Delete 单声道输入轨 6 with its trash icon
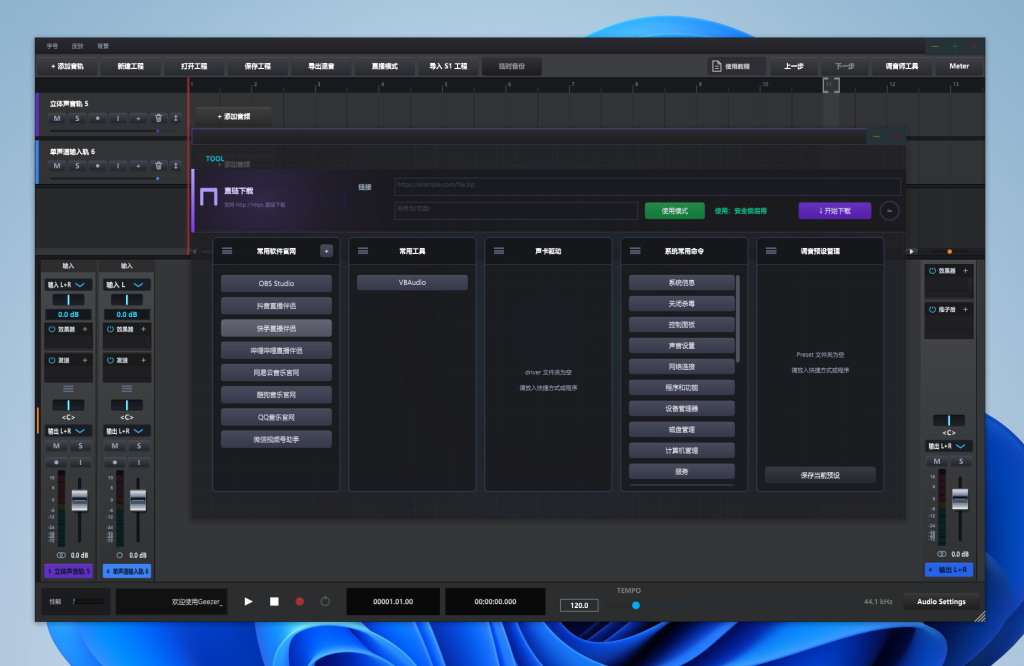This screenshot has width=1024, height=666. (158, 166)
